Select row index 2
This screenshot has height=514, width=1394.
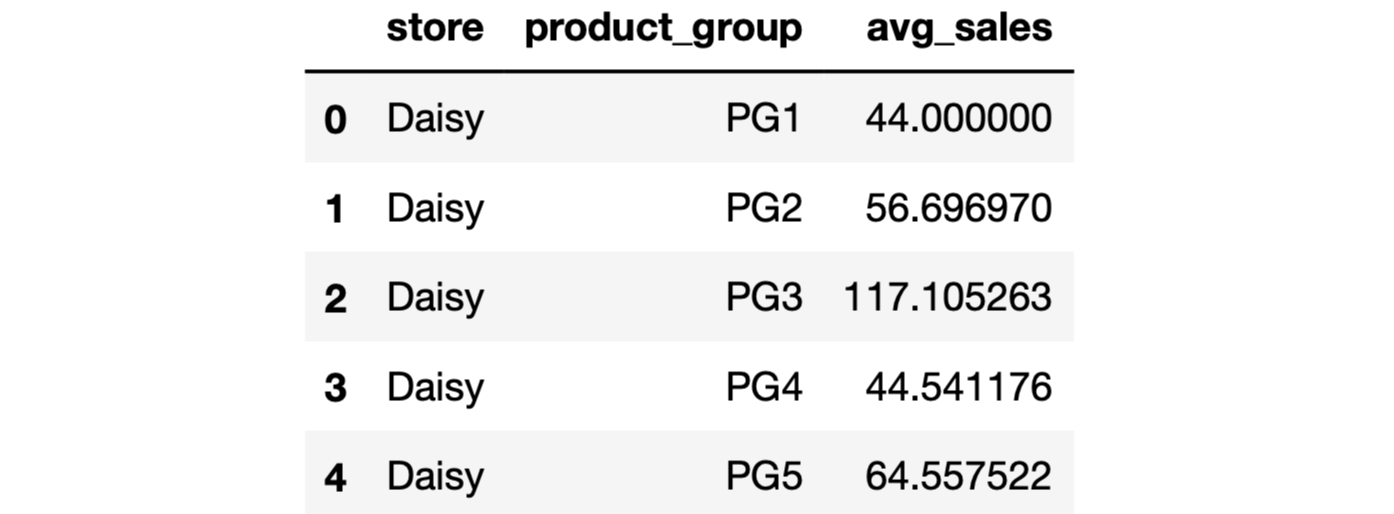335,298
